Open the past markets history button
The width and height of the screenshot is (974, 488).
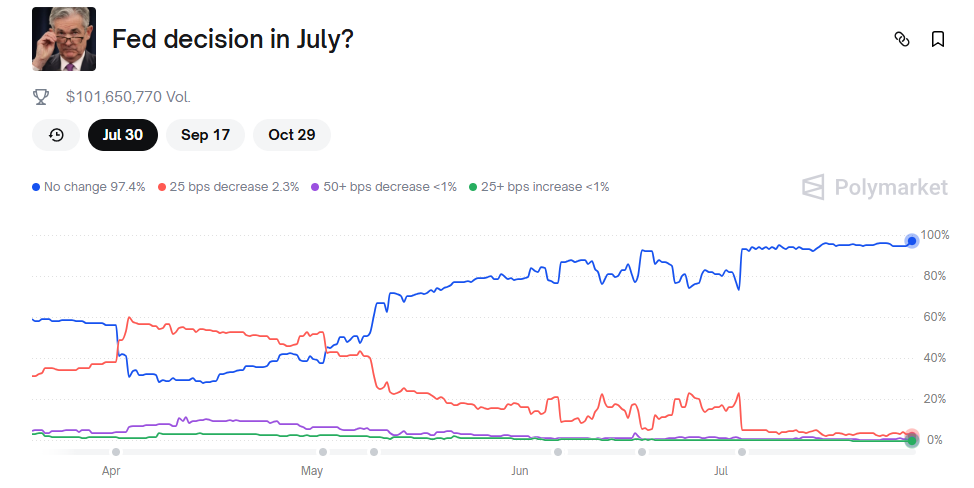(x=56, y=135)
